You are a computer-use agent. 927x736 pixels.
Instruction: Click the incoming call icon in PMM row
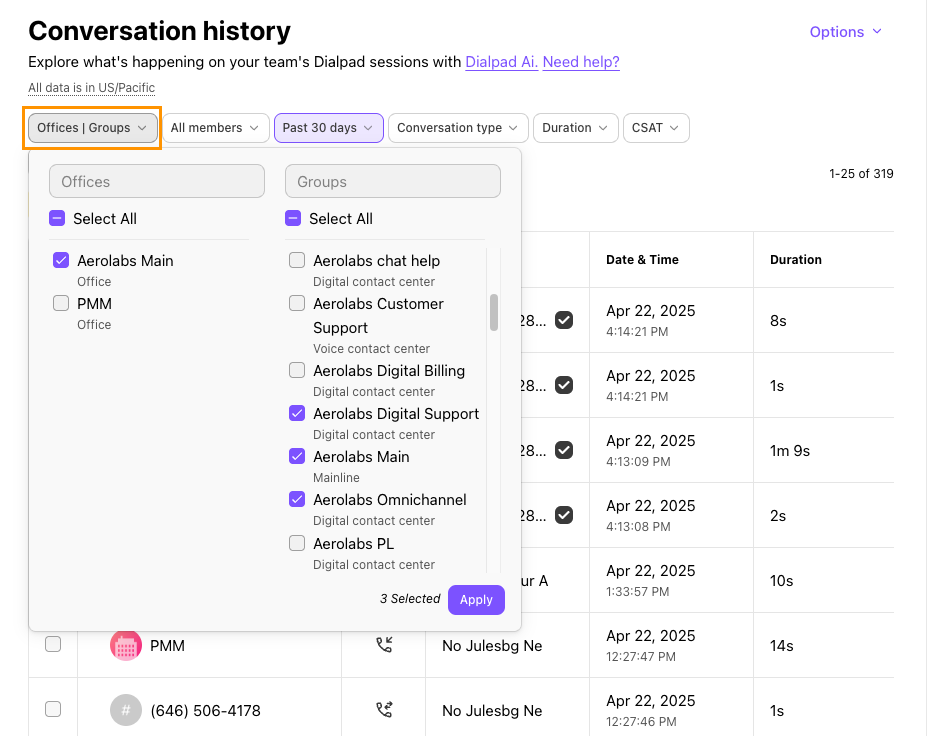384,644
